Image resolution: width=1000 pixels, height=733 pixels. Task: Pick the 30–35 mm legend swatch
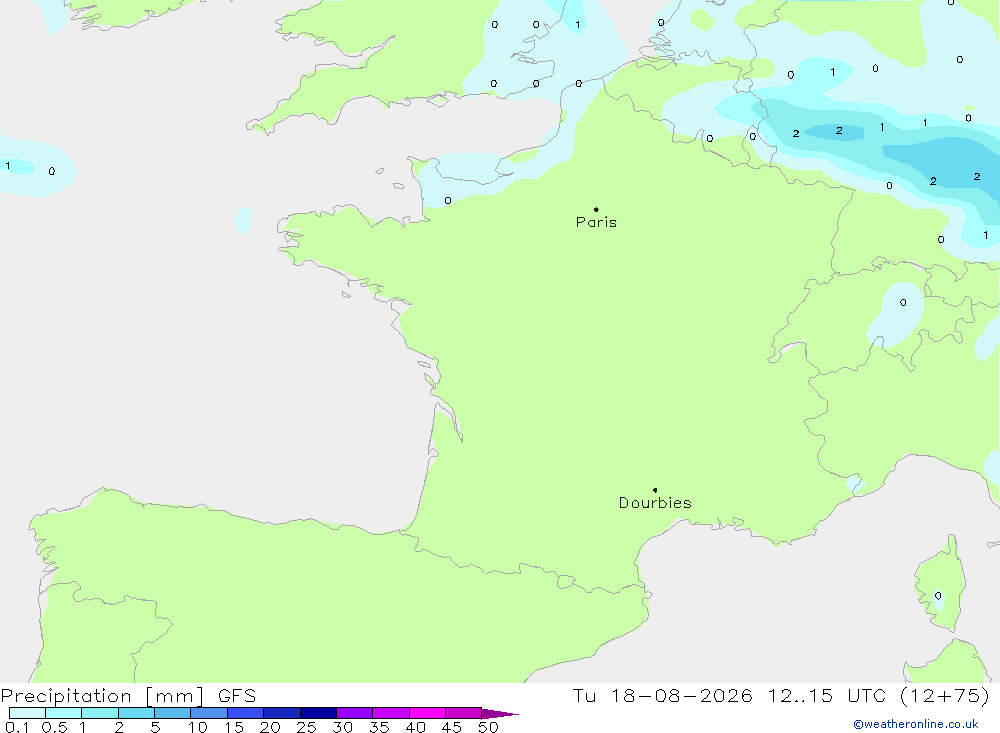(x=355, y=713)
